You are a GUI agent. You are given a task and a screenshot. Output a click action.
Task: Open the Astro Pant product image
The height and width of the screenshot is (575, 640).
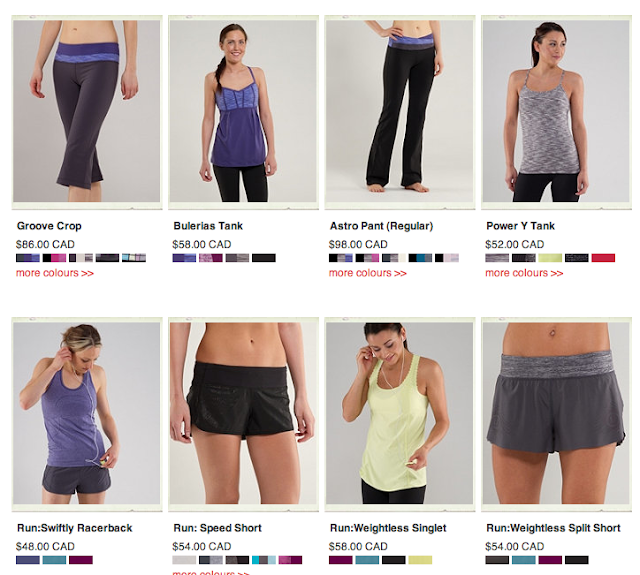400,111
